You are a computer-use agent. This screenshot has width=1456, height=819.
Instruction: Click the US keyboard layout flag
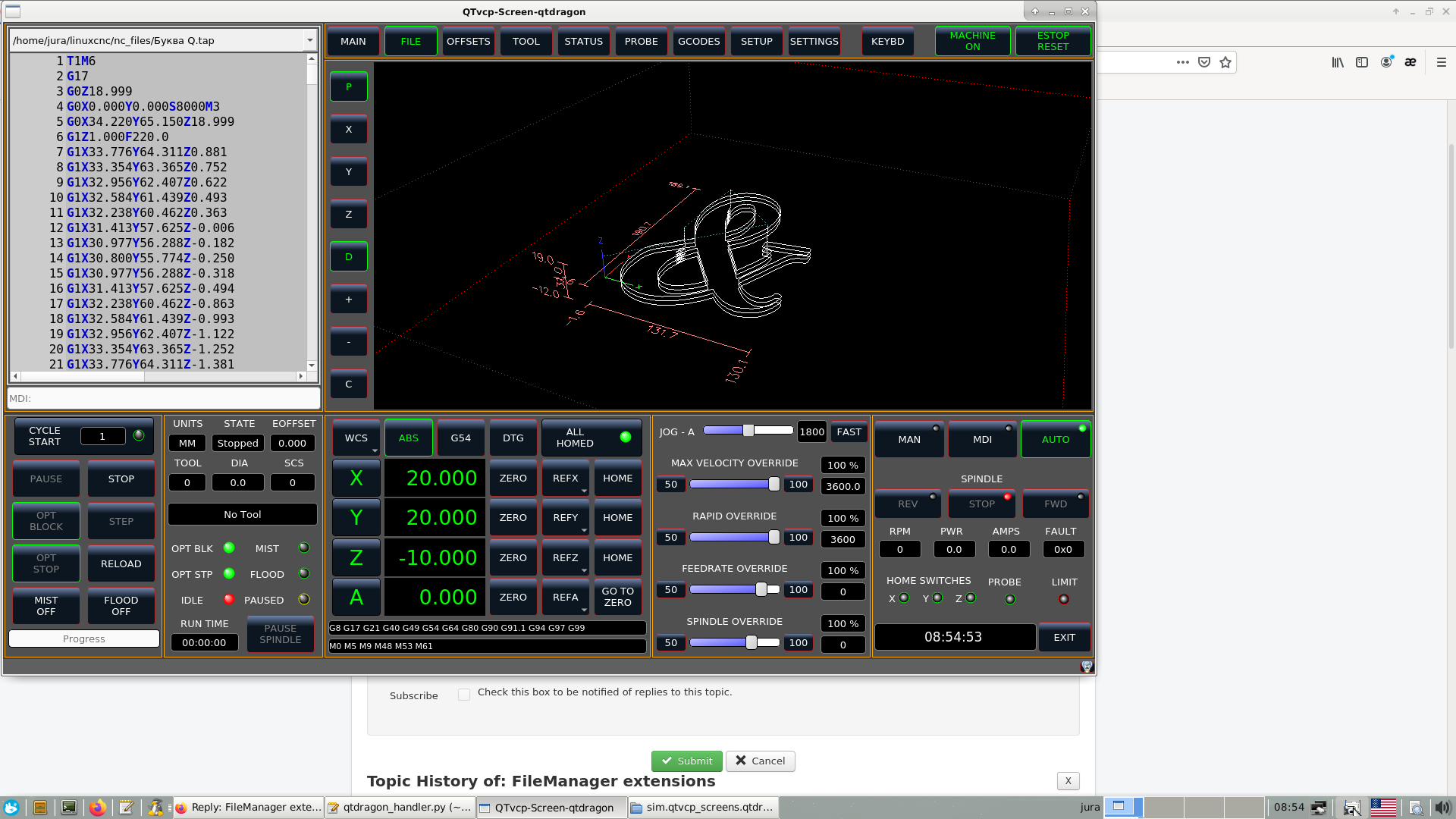(x=1383, y=808)
